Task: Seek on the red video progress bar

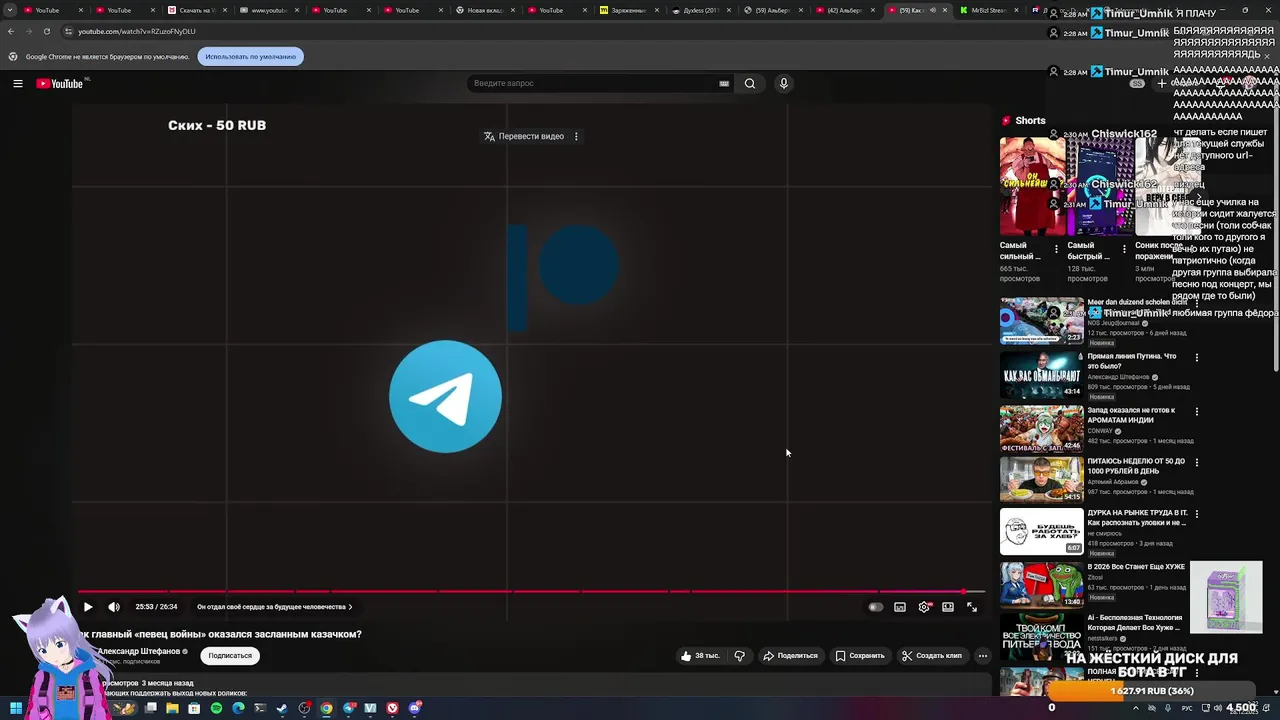Action: [x=532, y=591]
